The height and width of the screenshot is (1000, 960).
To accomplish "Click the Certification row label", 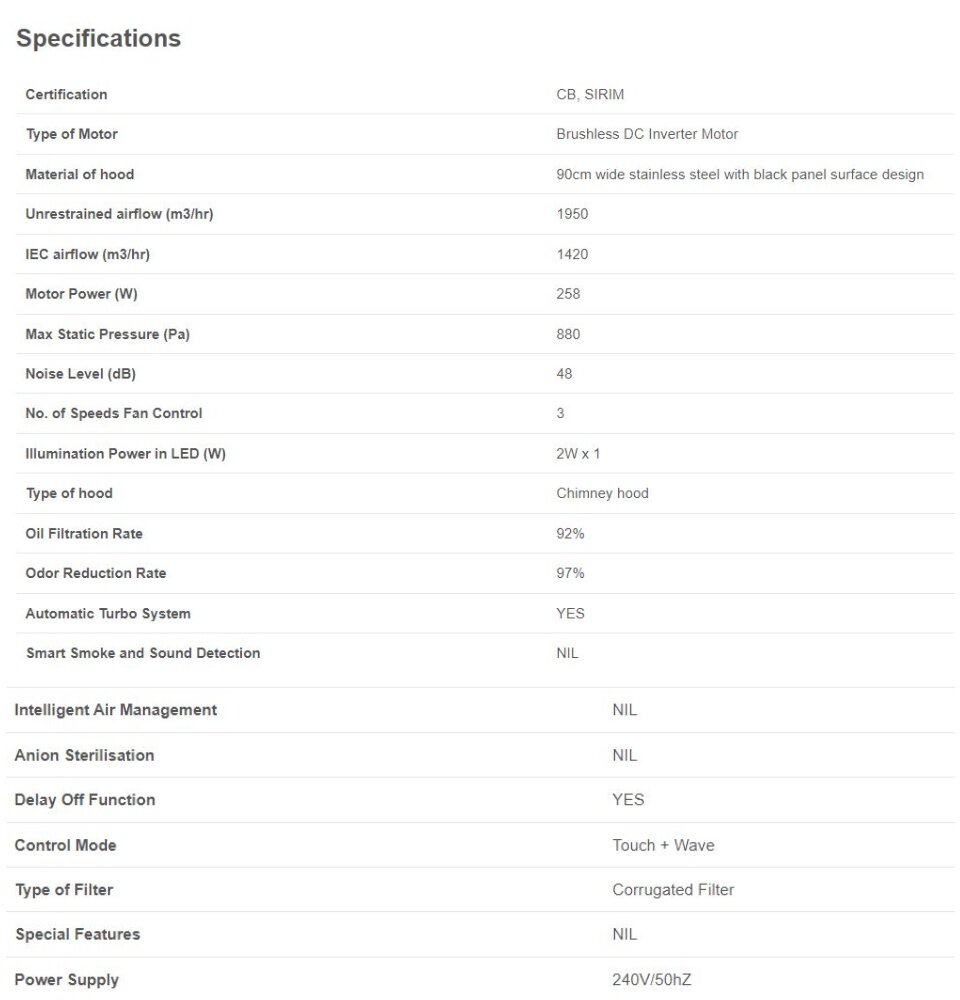I will [66, 94].
